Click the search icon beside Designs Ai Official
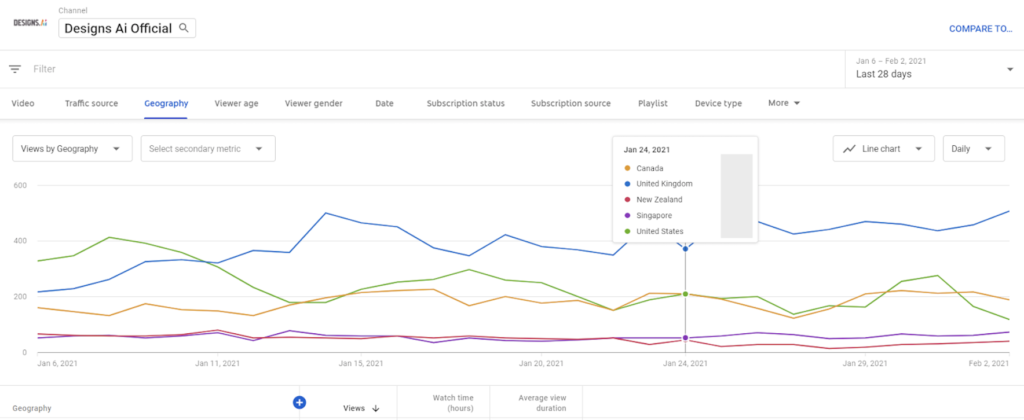Screen dimensions: 1024x420 click(x=183, y=28)
